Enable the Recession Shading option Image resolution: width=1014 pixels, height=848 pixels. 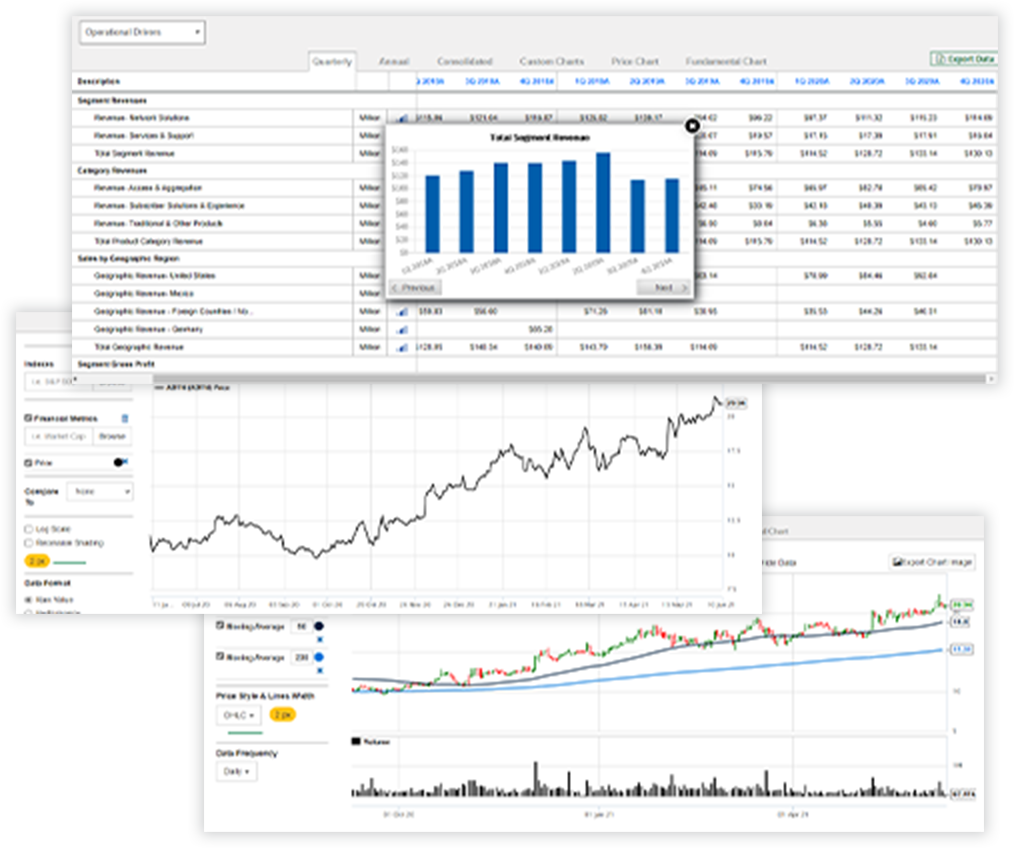[28, 543]
